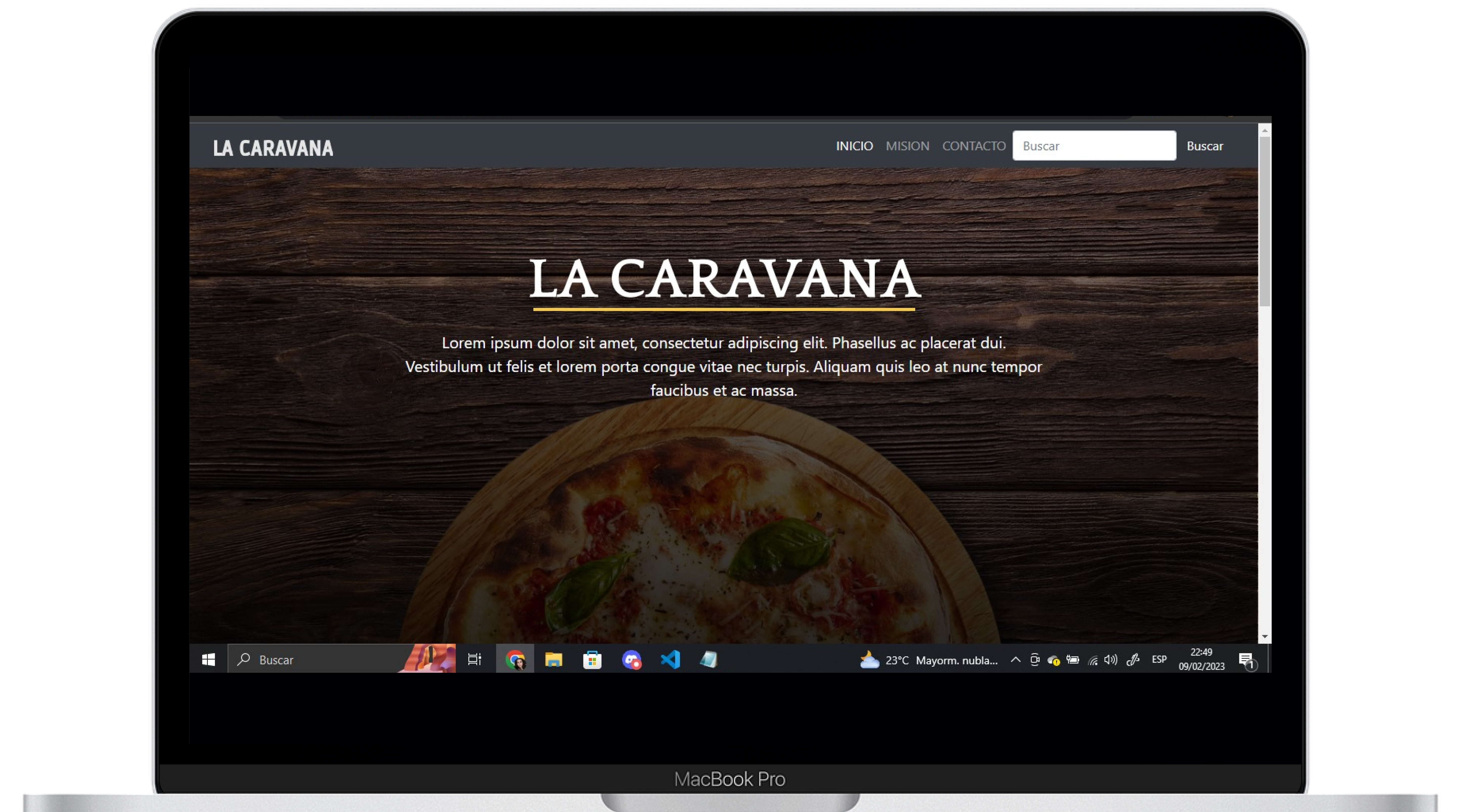Open the Wi-Fi network tray icon
1461x812 pixels.
click(x=1093, y=660)
